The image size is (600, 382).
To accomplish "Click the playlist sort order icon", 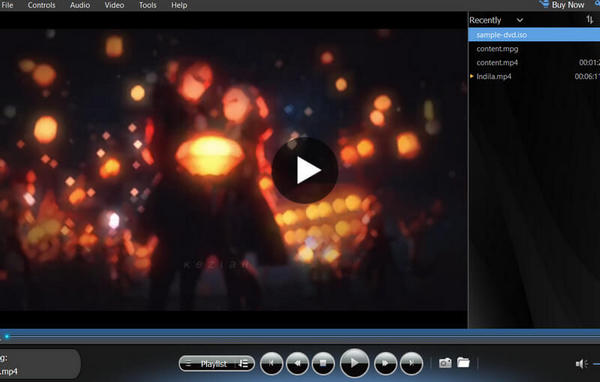I will [x=589, y=20].
